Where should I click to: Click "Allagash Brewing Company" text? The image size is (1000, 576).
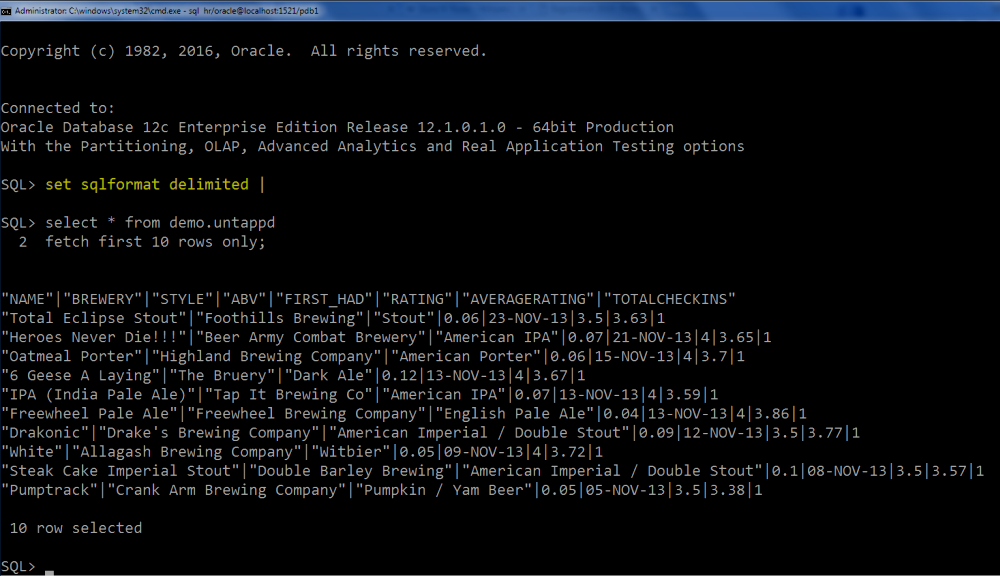(x=187, y=452)
